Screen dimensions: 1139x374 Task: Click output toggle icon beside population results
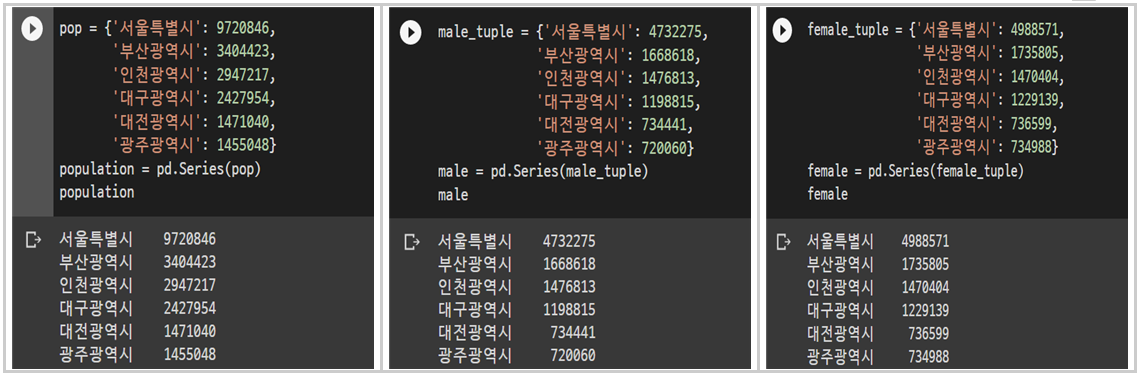[x=33, y=240]
